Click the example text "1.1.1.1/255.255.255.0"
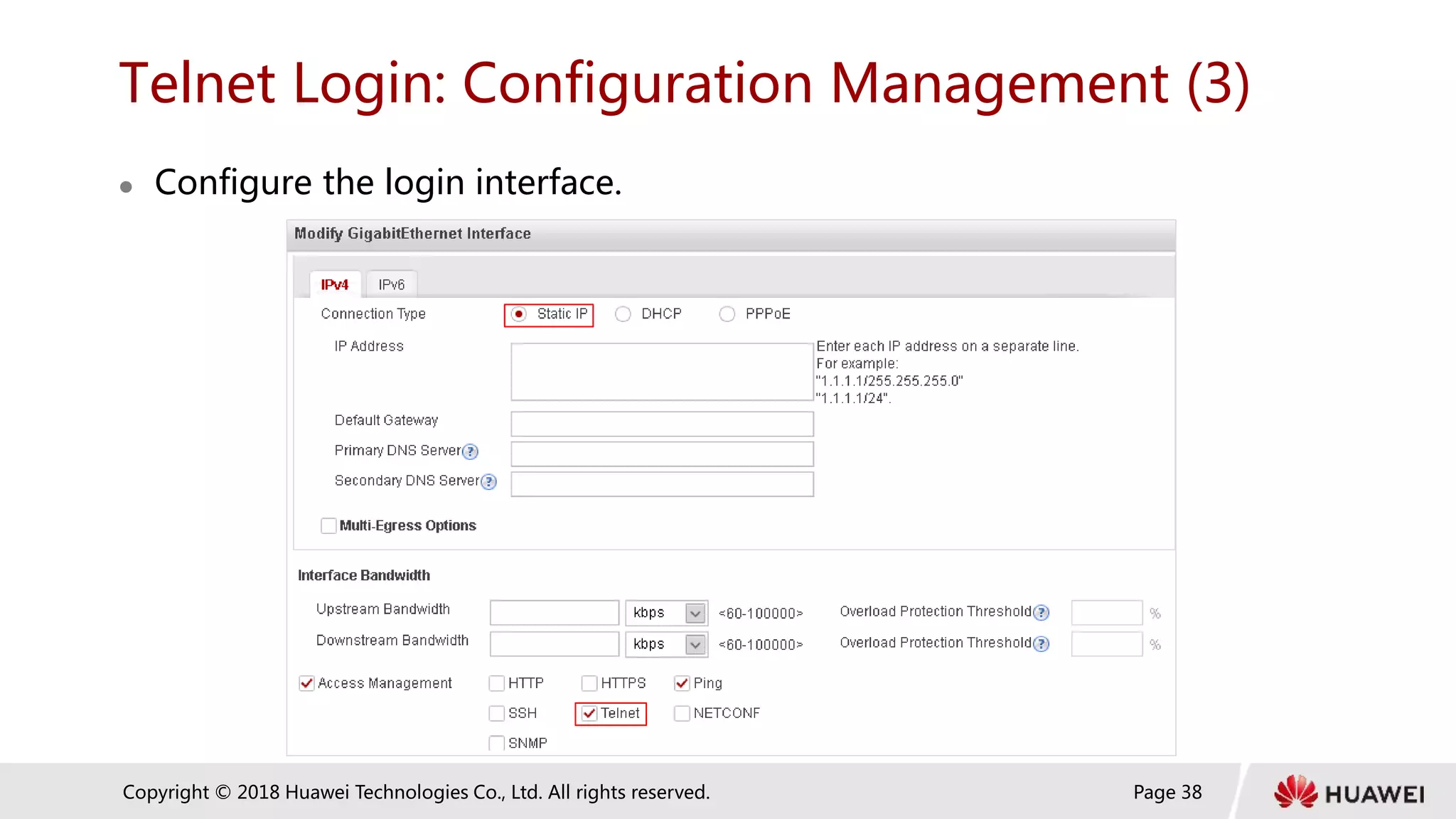This screenshot has width=1456, height=819. point(889,381)
